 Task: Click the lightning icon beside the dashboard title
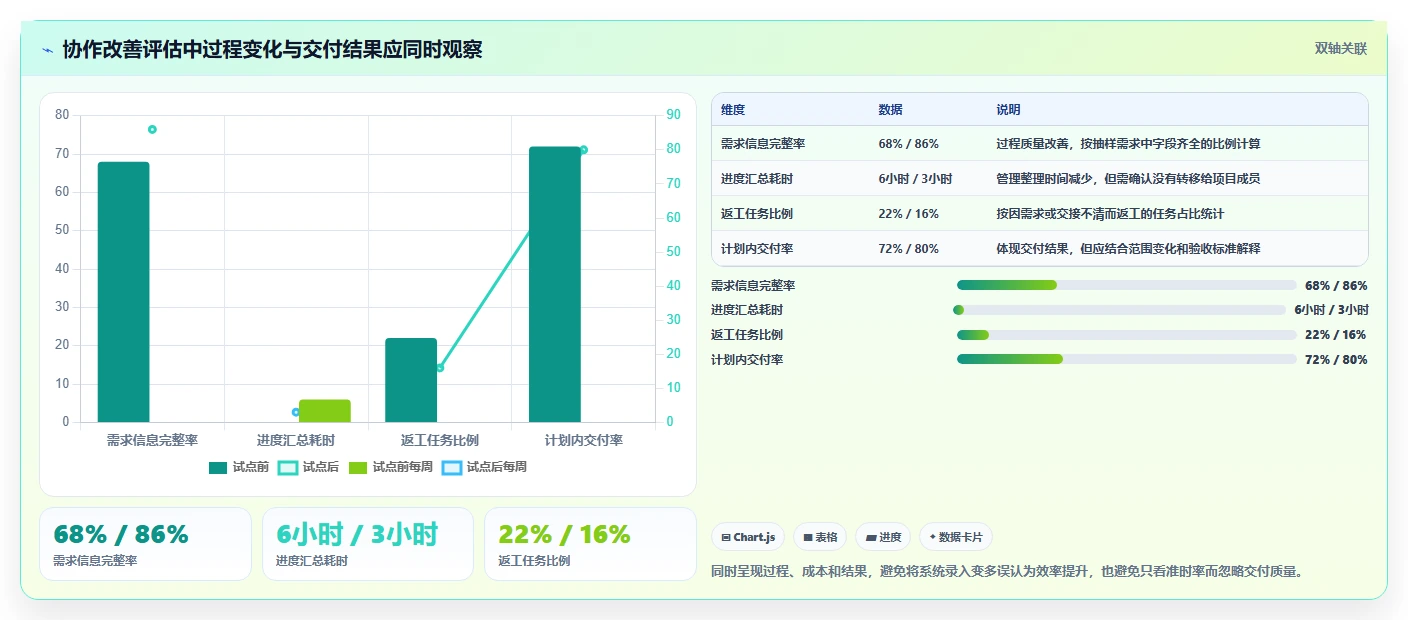tap(48, 50)
